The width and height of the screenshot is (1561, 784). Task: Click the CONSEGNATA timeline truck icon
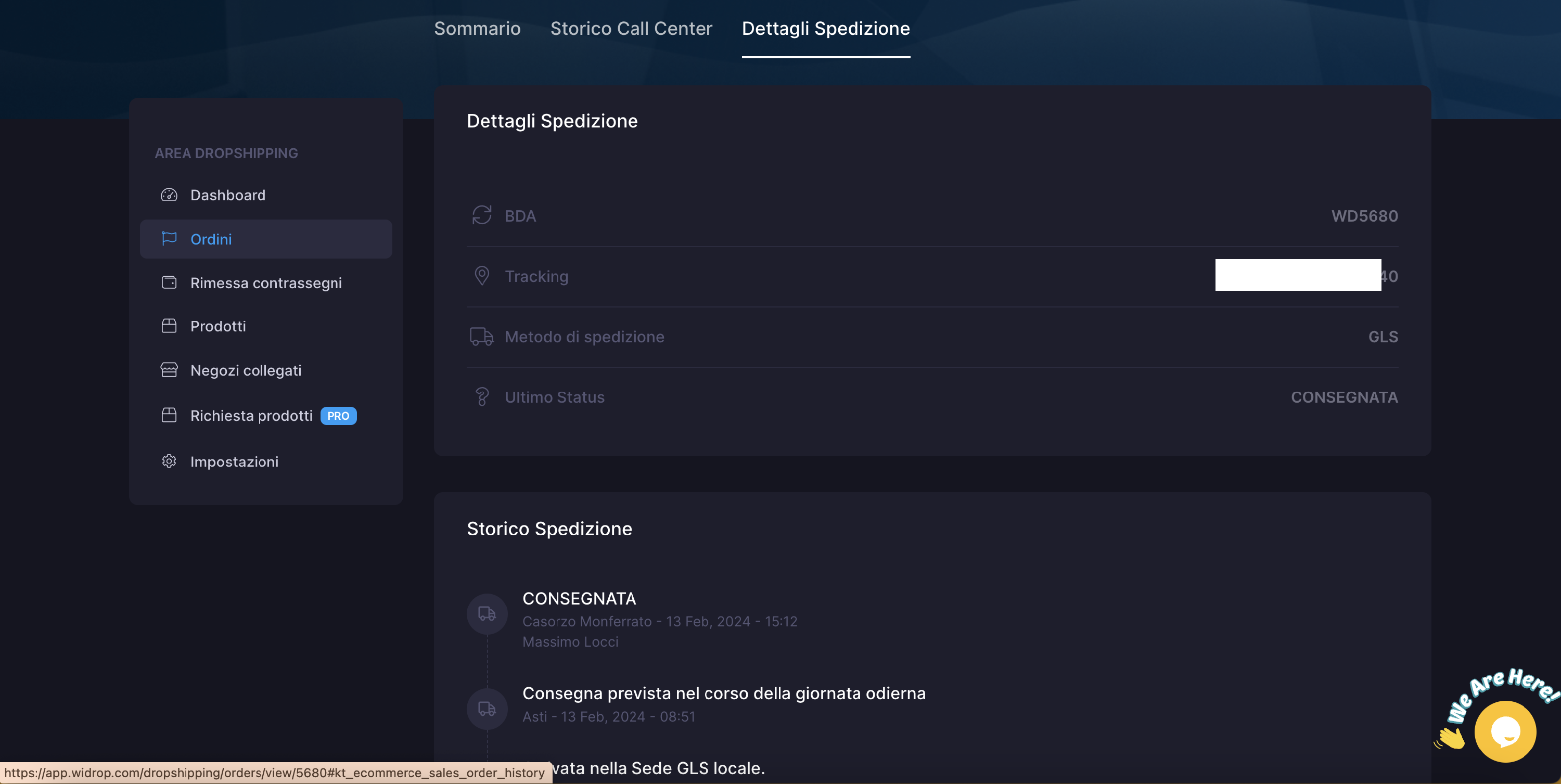(487, 613)
